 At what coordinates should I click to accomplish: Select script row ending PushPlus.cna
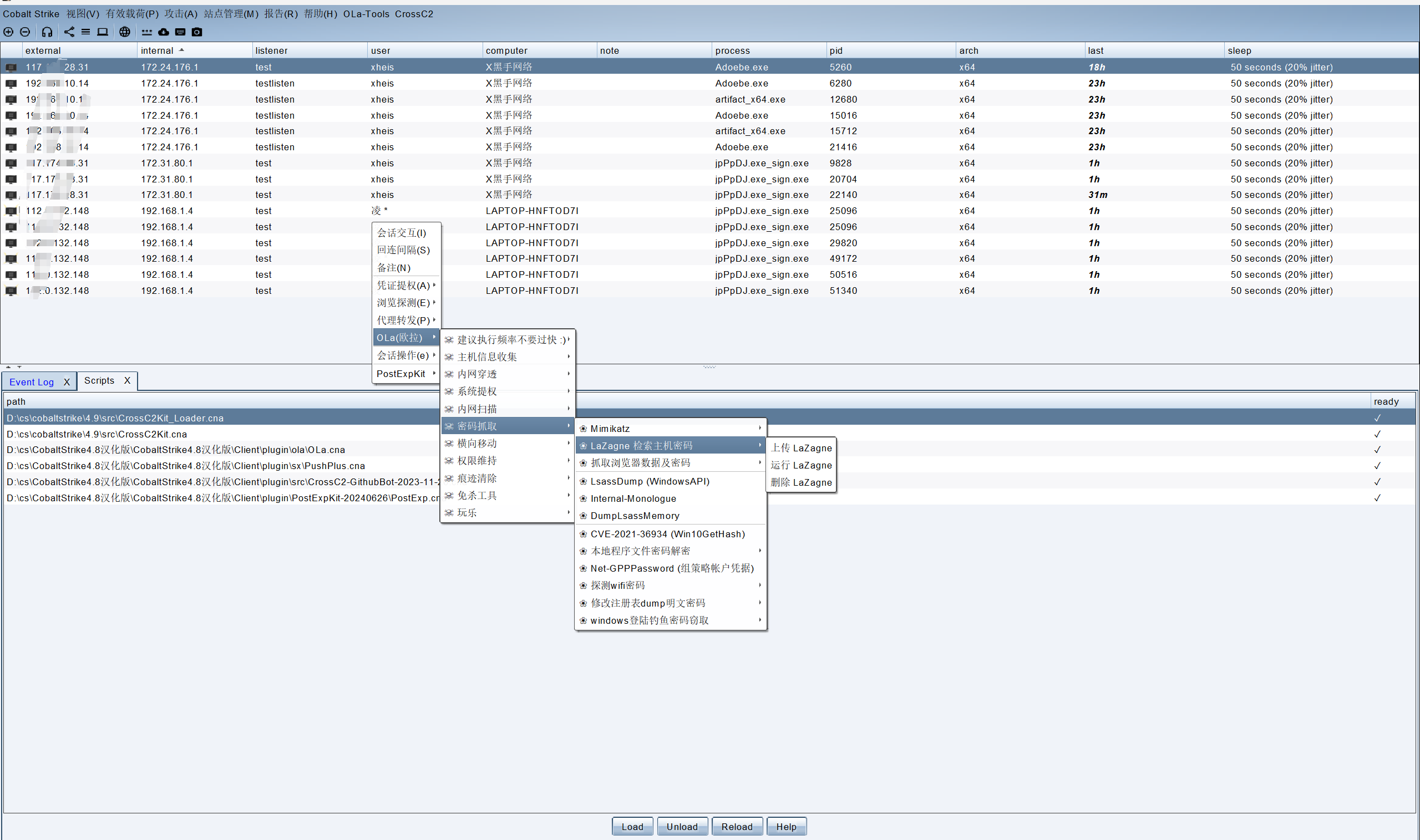(x=709, y=466)
